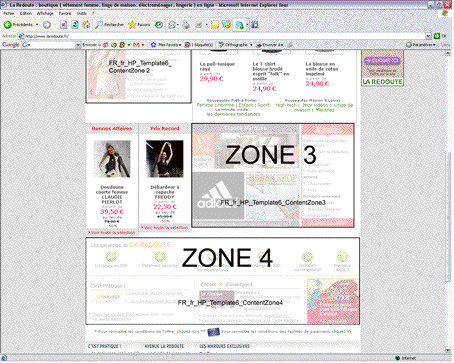The height and width of the screenshot is (363, 454).
Task: Open the High-tech link
Action: (x=286, y=105)
